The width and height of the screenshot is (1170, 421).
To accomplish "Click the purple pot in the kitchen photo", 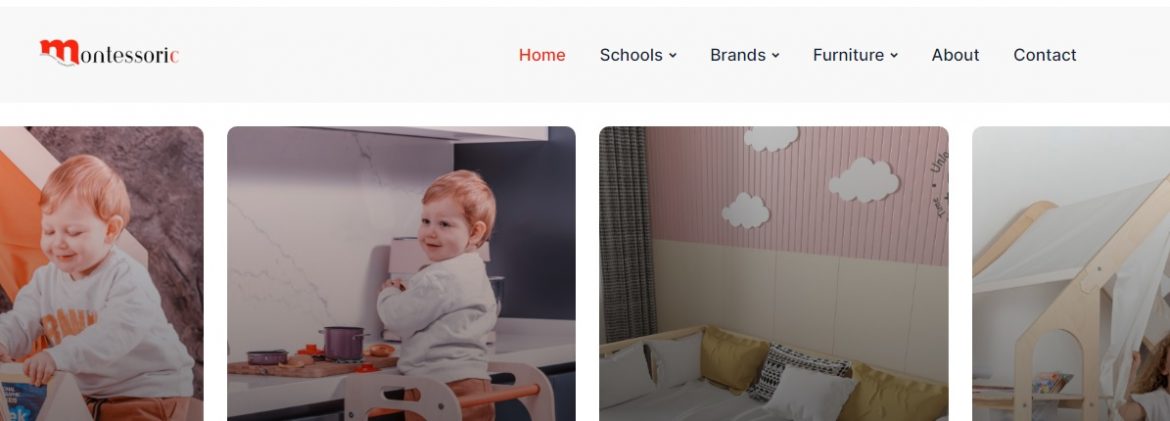I will 343,343.
